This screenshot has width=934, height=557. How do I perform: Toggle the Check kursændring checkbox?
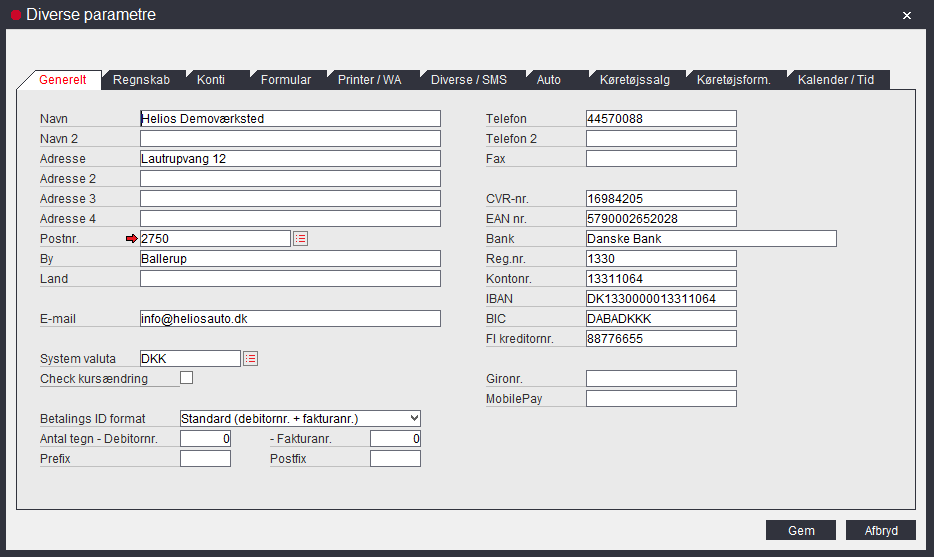pos(186,378)
